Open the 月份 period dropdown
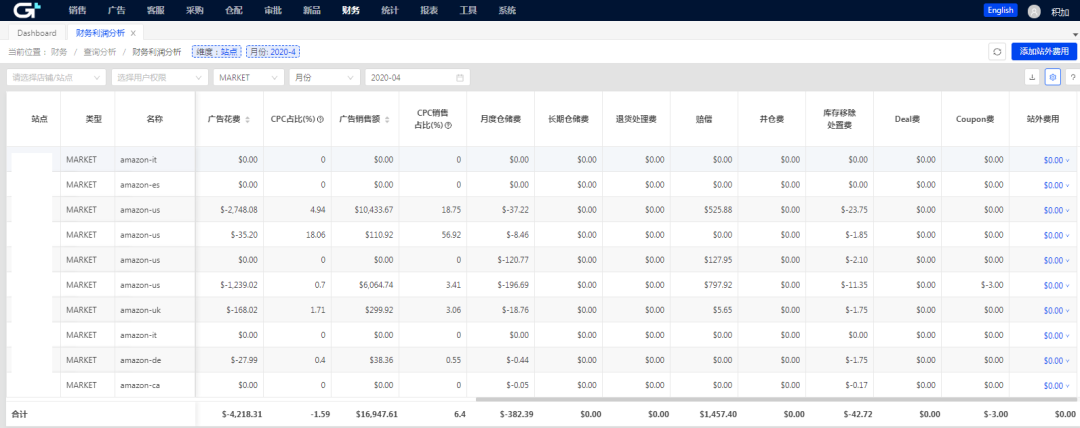The image size is (1080, 428). pyautogui.click(x=324, y=78)
